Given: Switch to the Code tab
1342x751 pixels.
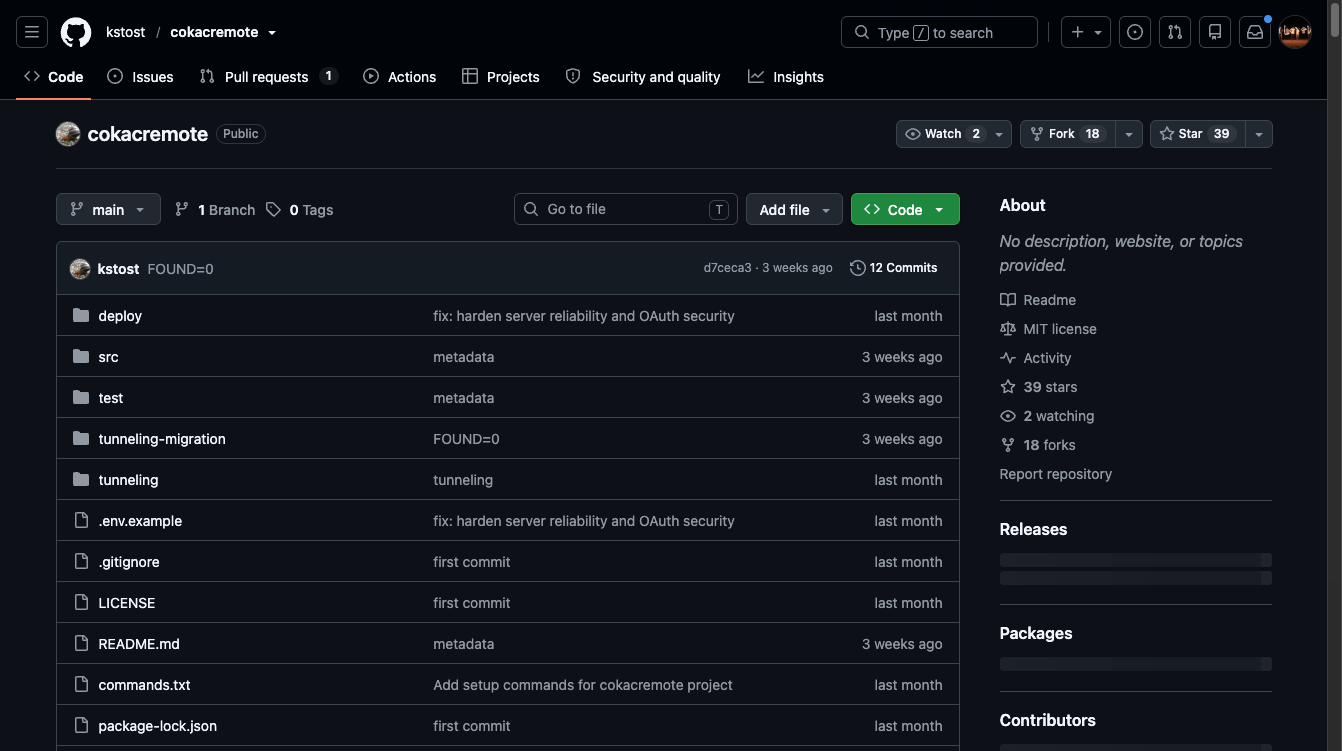Looking at the screenshot, I should point(54,77).
